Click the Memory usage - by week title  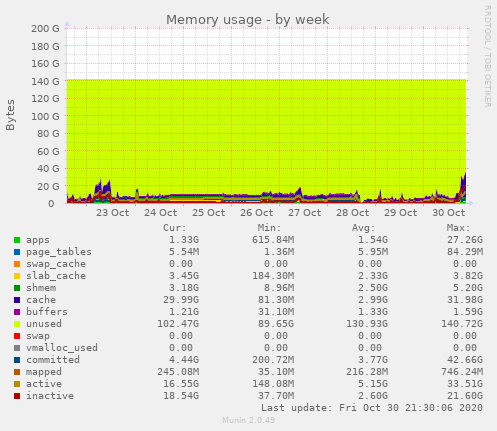248,20
